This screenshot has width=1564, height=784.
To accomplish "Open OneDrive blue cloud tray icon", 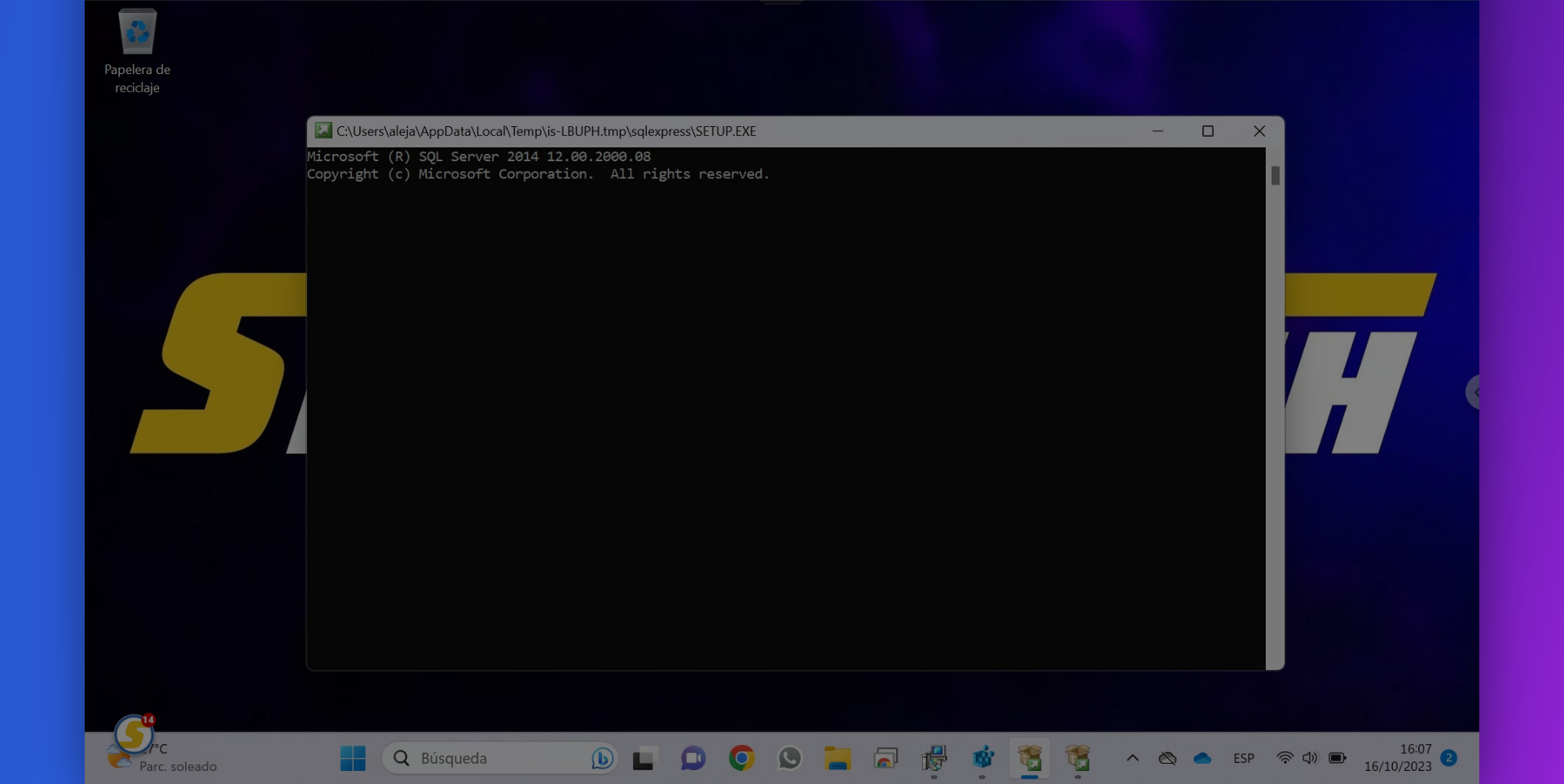I will tap(1202, 758).
